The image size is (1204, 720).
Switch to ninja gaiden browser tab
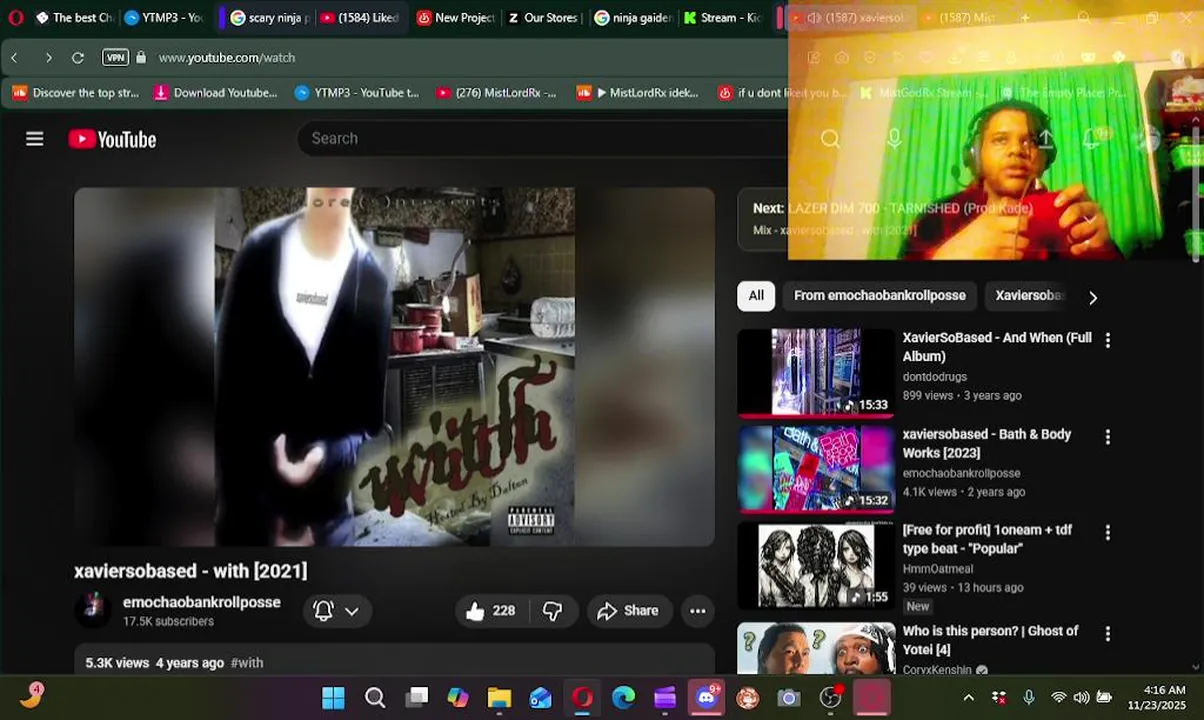pyautogui.click(x=633, y=17)
